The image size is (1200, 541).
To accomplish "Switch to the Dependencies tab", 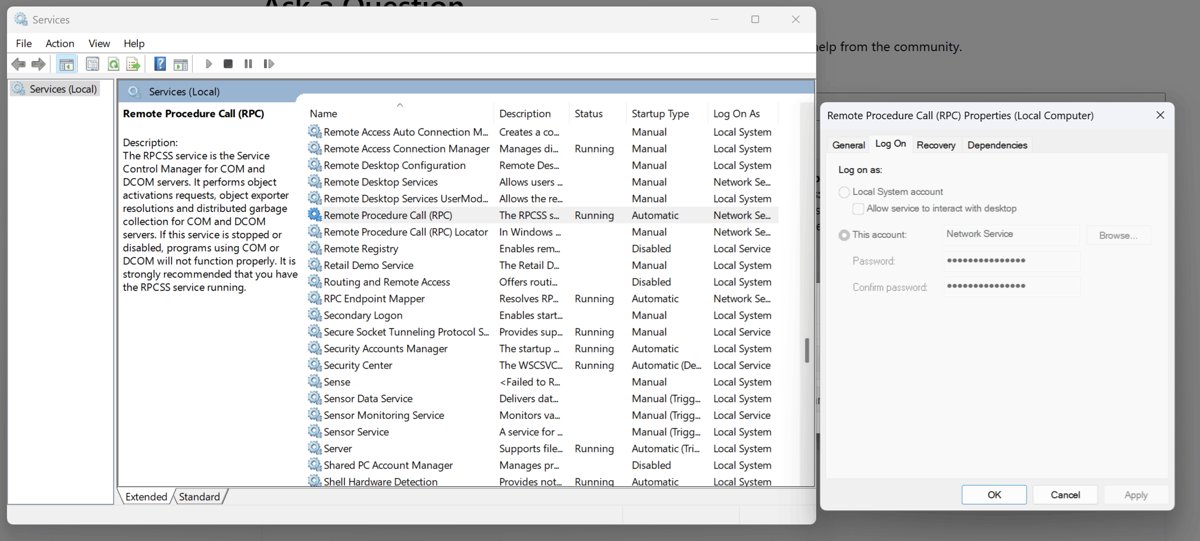I will click(x=997, y=145).
